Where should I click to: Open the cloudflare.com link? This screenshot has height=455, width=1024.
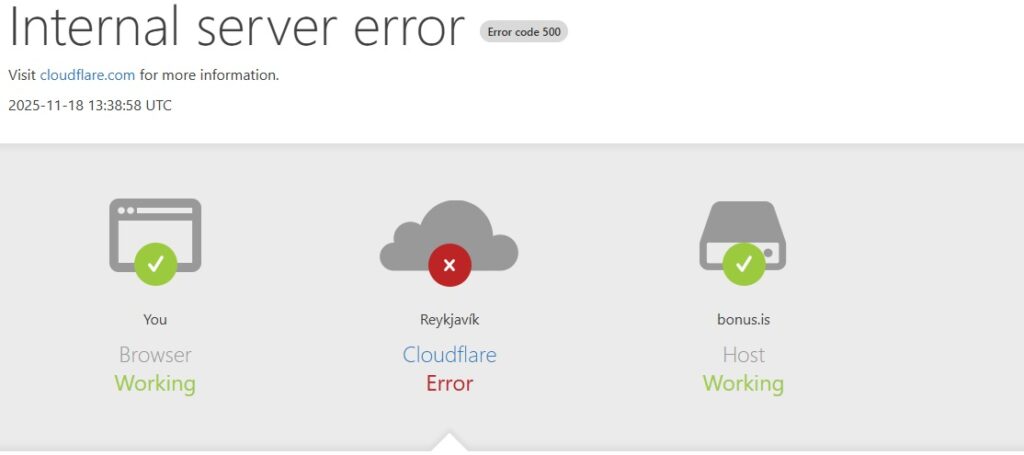click(x=88, y=75)
